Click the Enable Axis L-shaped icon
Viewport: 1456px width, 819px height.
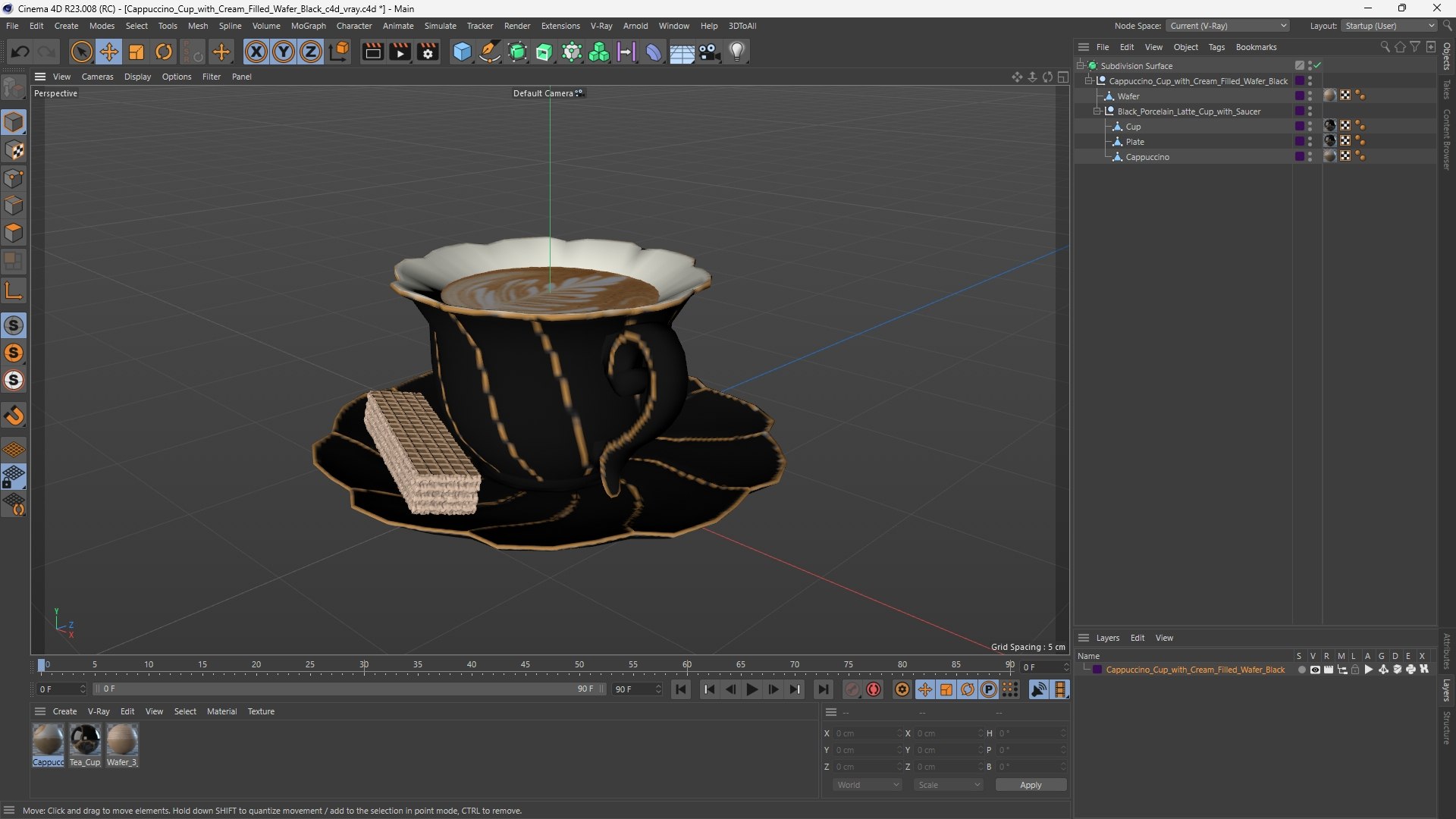(14, 290)
